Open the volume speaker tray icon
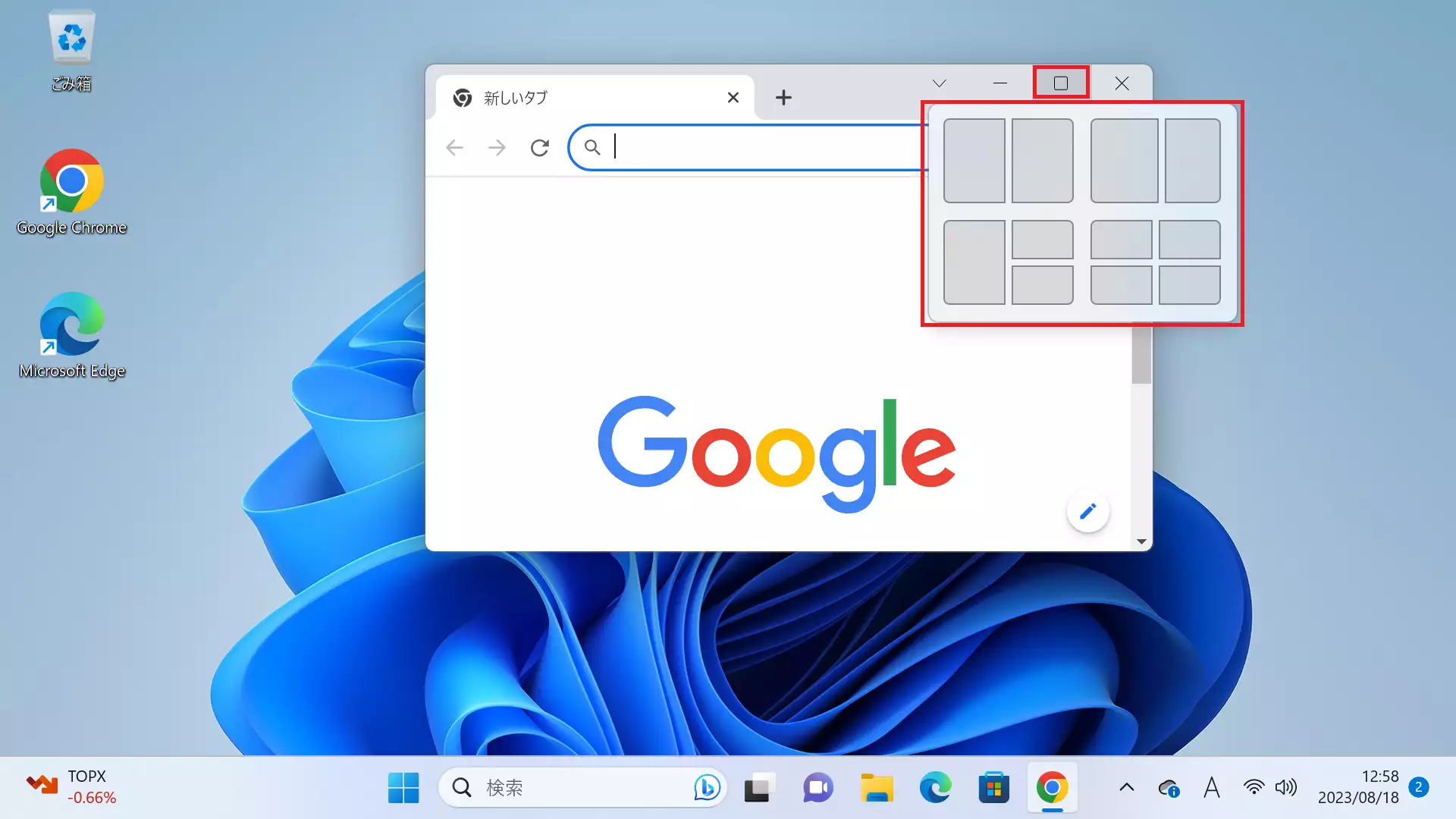Screen dimensions: 1456x819 (1285, 787)
